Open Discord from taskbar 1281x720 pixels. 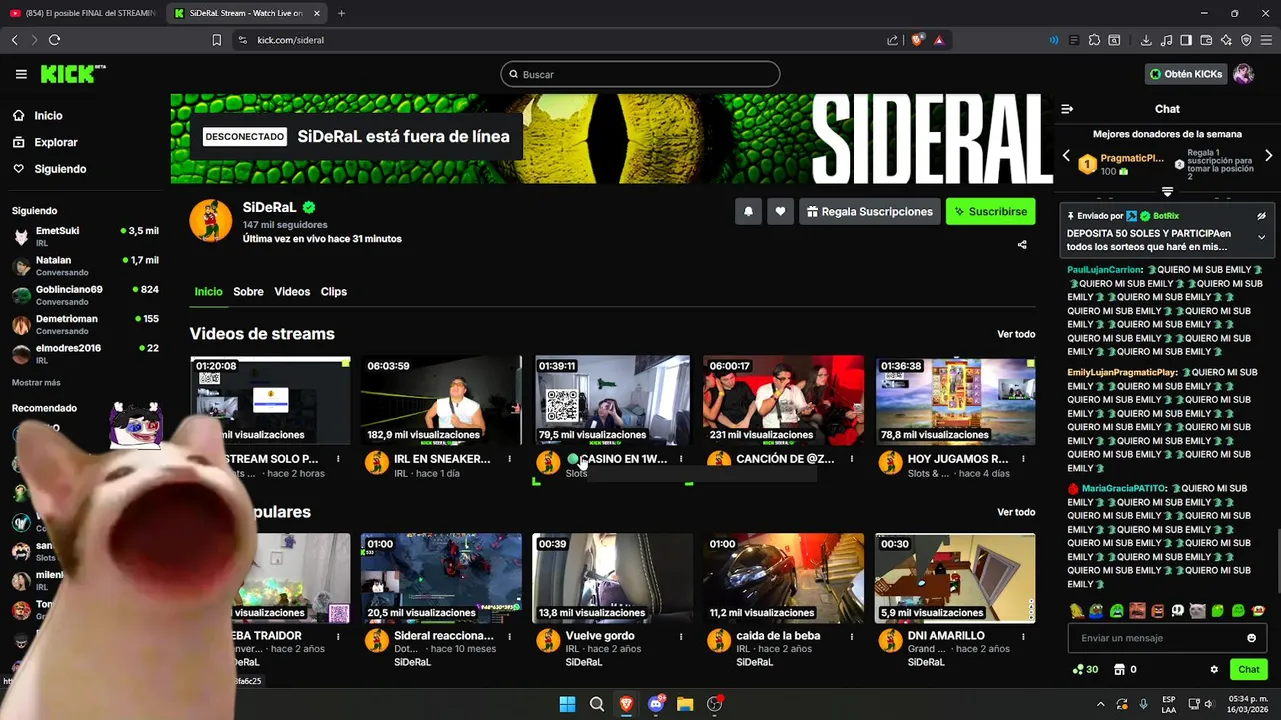pyautogui.click(x=656, y=704)
